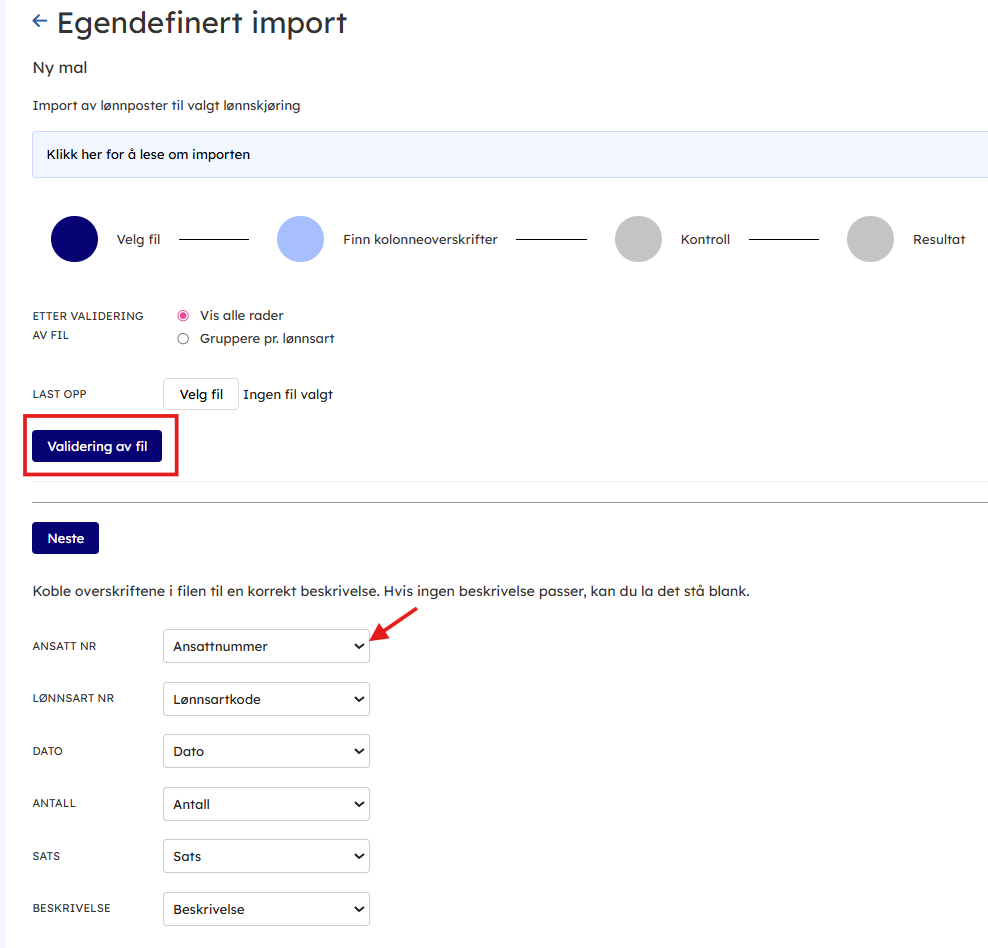Click the Velg fil step circle
The height and width of the screenshot is (948, 988).
pos(74,240)
